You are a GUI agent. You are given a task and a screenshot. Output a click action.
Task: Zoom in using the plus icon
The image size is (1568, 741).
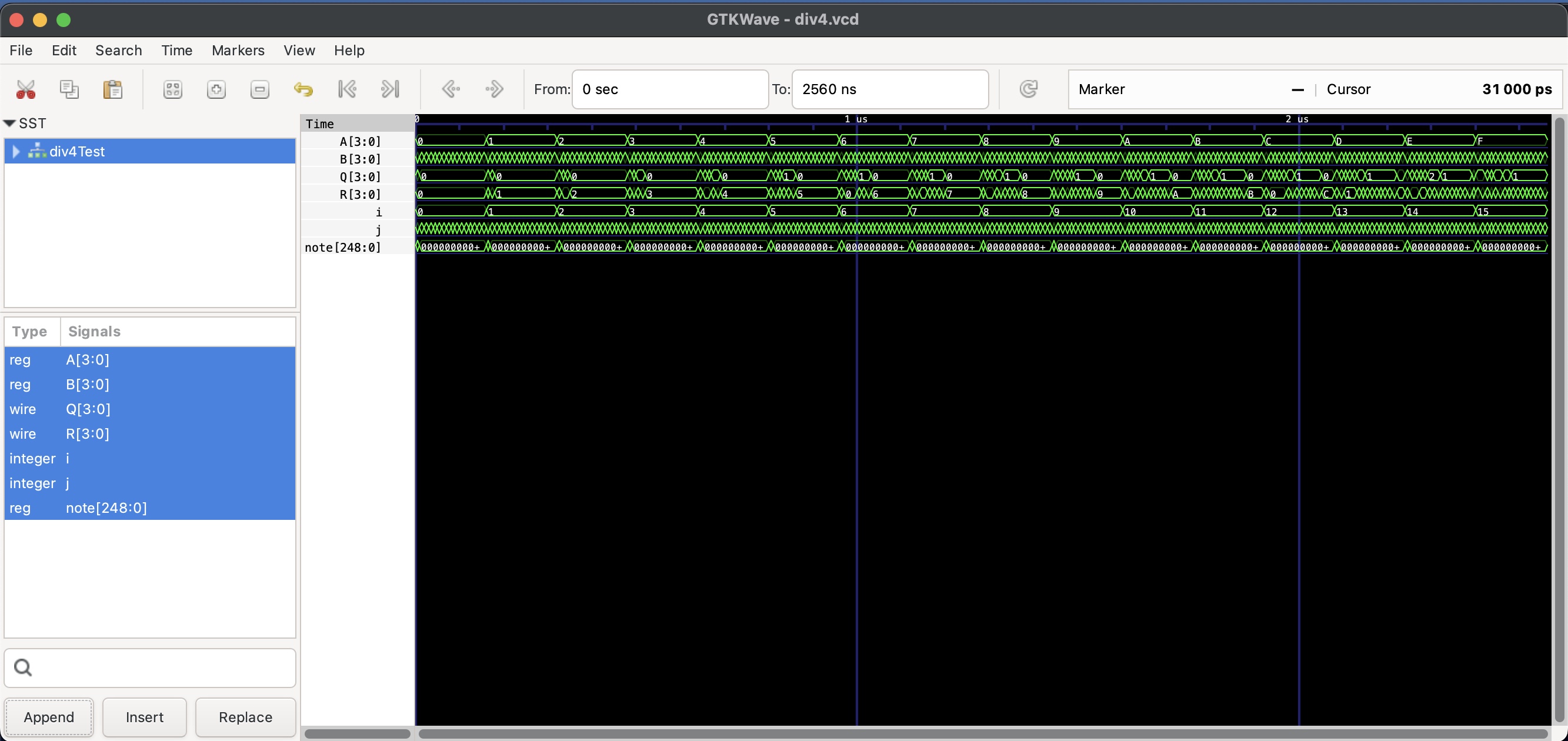click(216, 89)
